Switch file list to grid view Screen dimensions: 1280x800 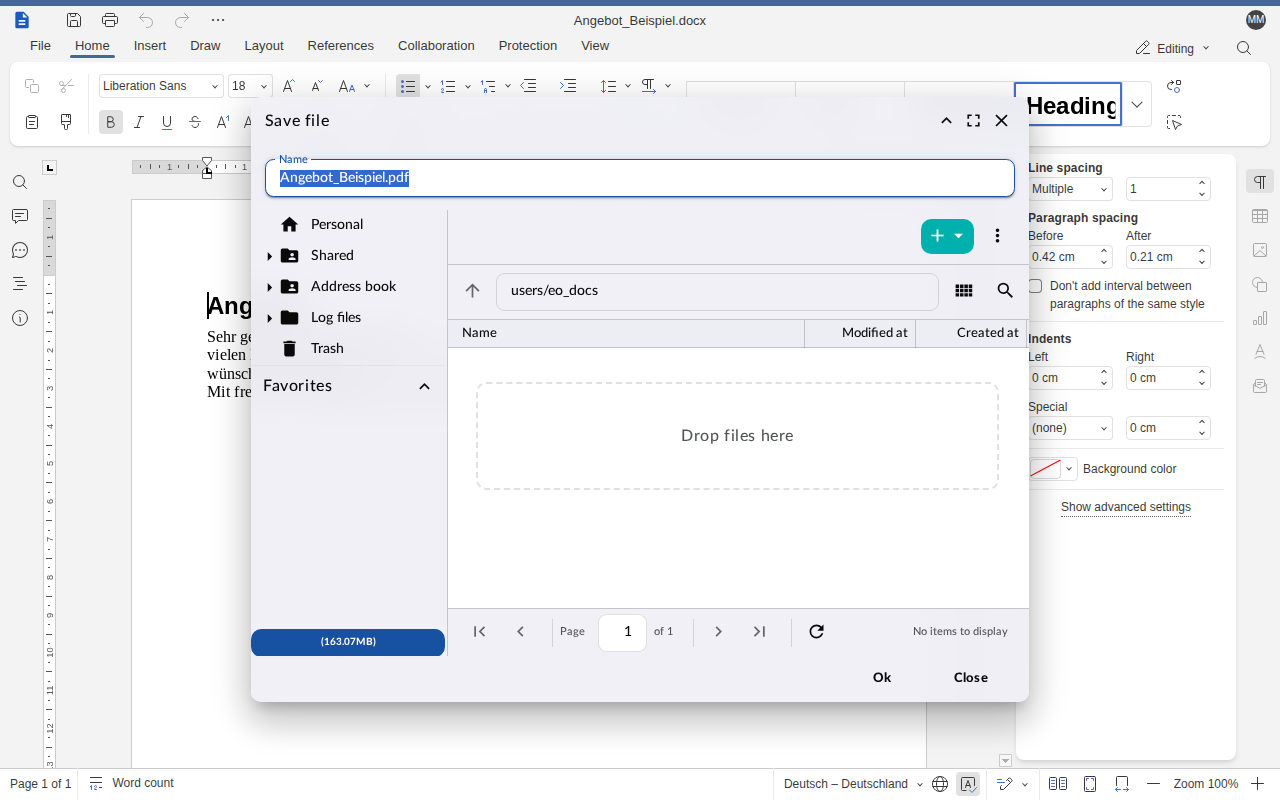964,291
